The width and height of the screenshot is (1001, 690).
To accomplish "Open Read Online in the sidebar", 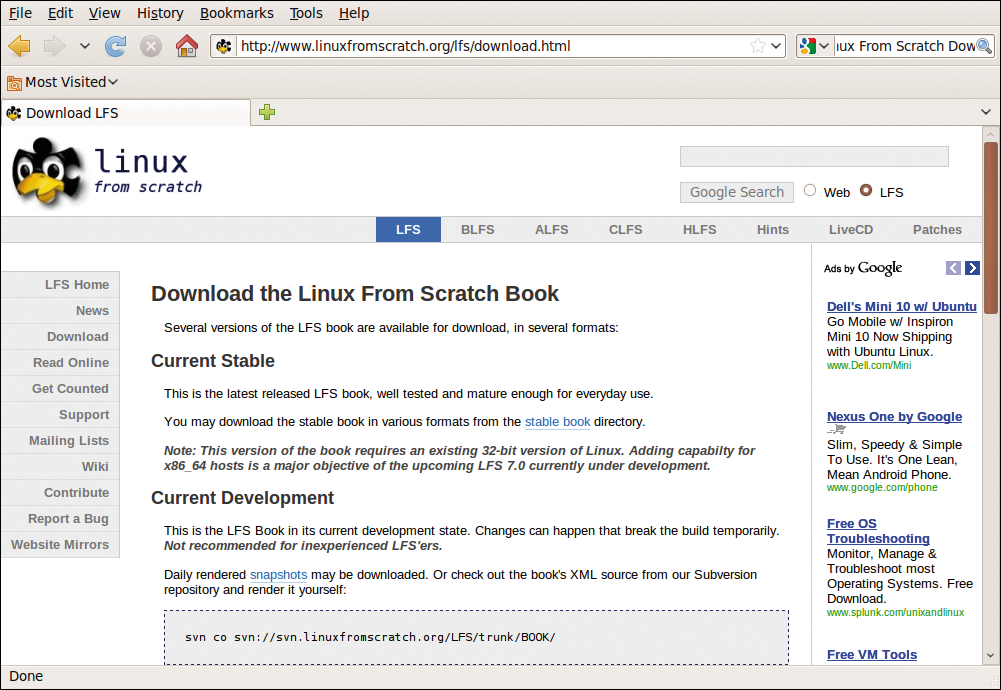I will click(x=61, y=363).
